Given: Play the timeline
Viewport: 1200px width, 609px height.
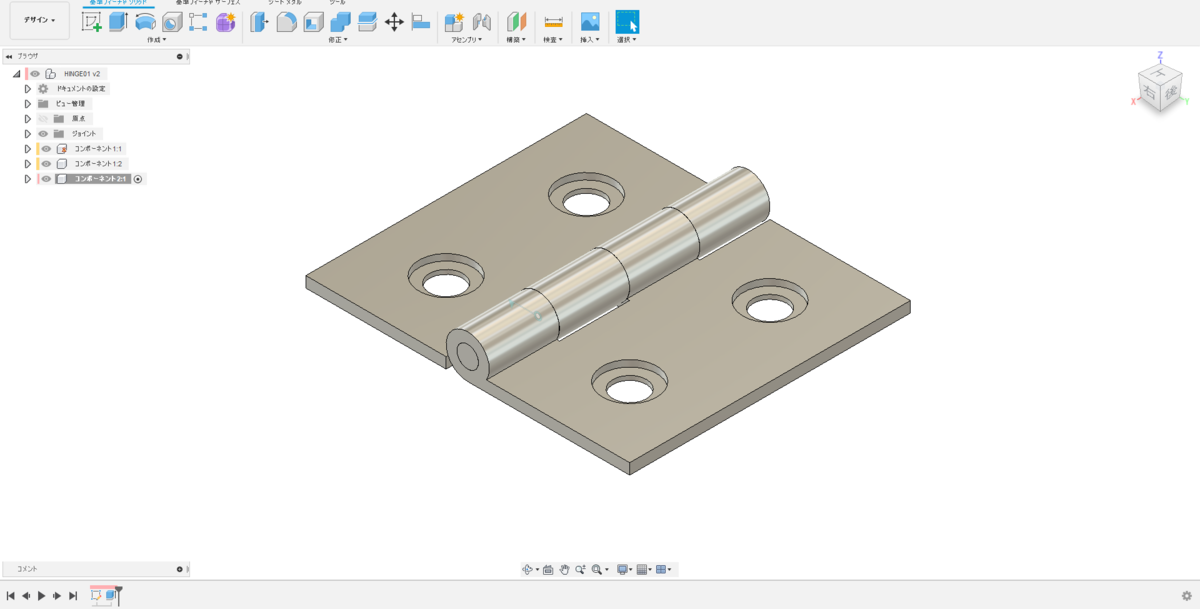Looking at the screenshot, I should [x=42, y=596].
